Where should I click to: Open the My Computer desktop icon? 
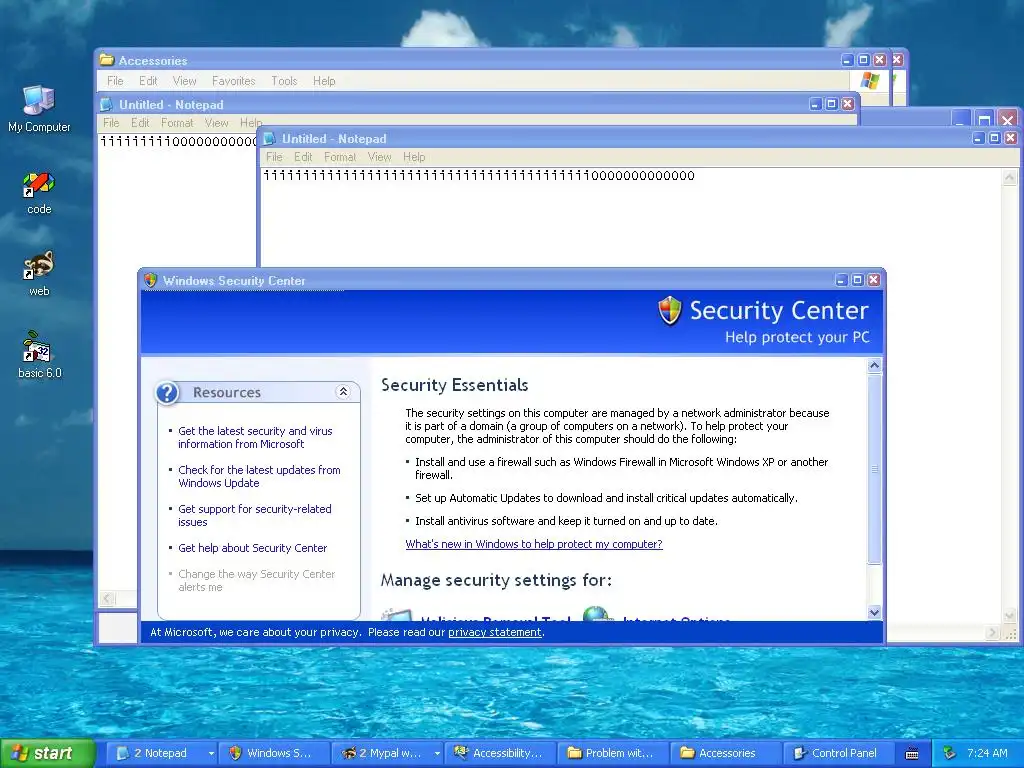point(39,108)
